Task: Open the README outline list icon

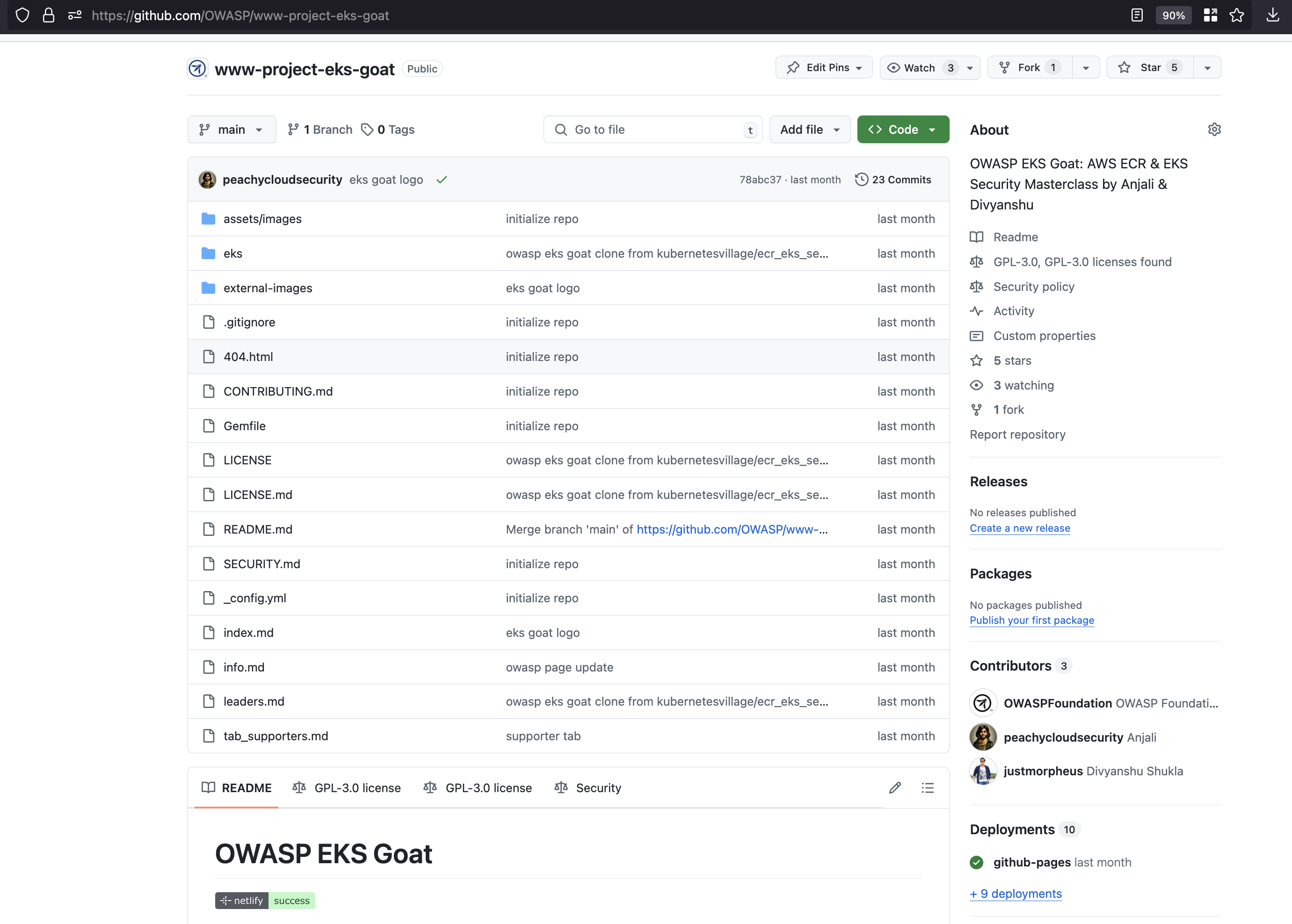Action: 927,787
